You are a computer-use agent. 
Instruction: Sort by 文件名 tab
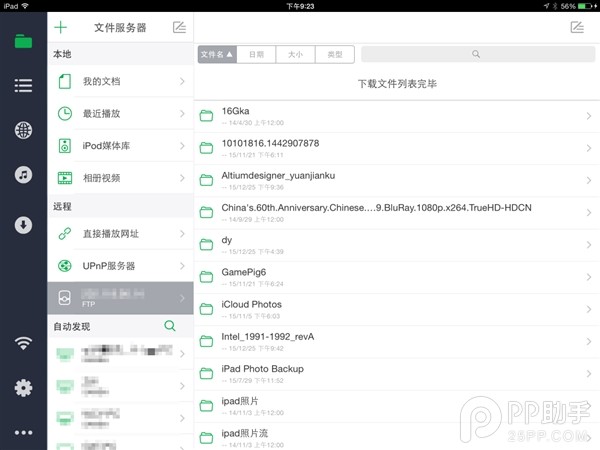point(217,54)
